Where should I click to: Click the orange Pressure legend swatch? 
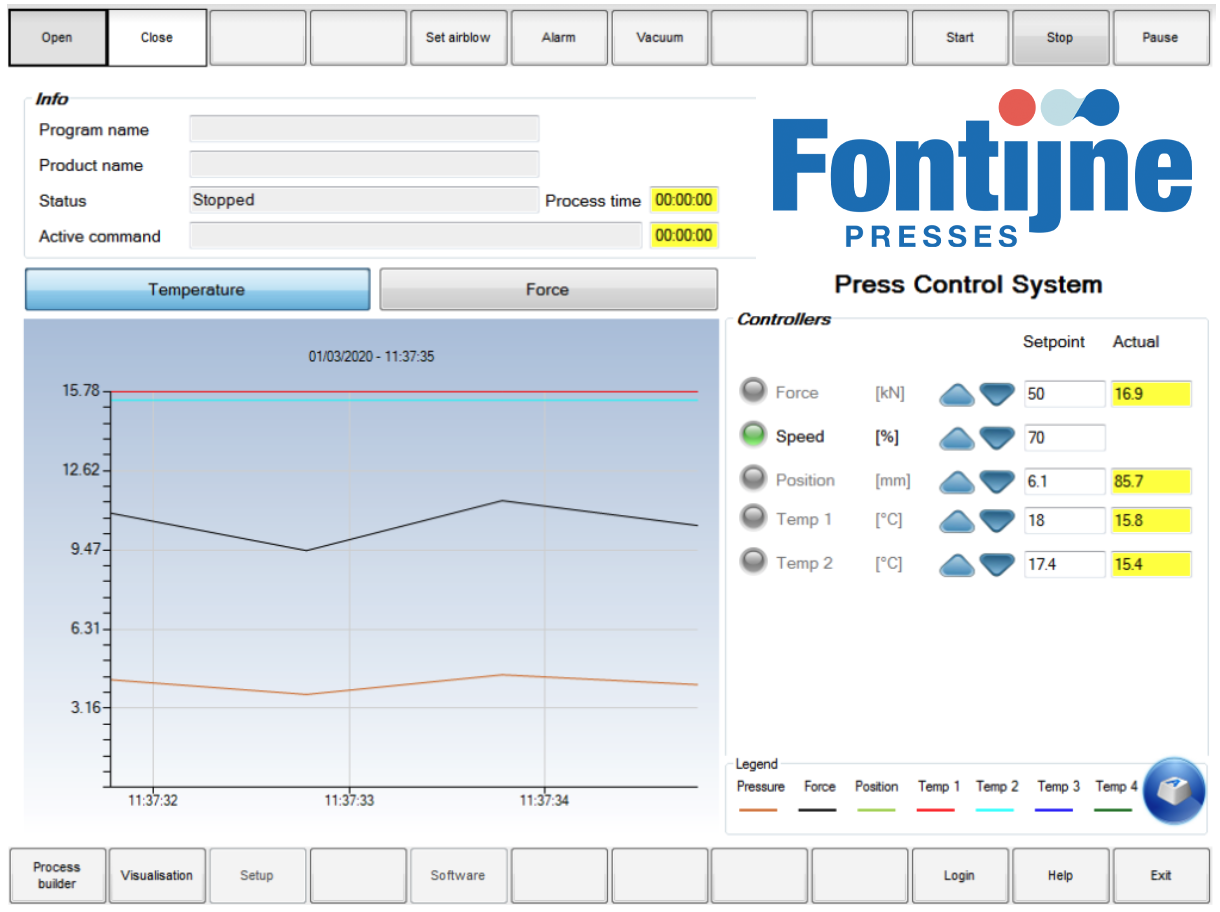pos(758,810)
